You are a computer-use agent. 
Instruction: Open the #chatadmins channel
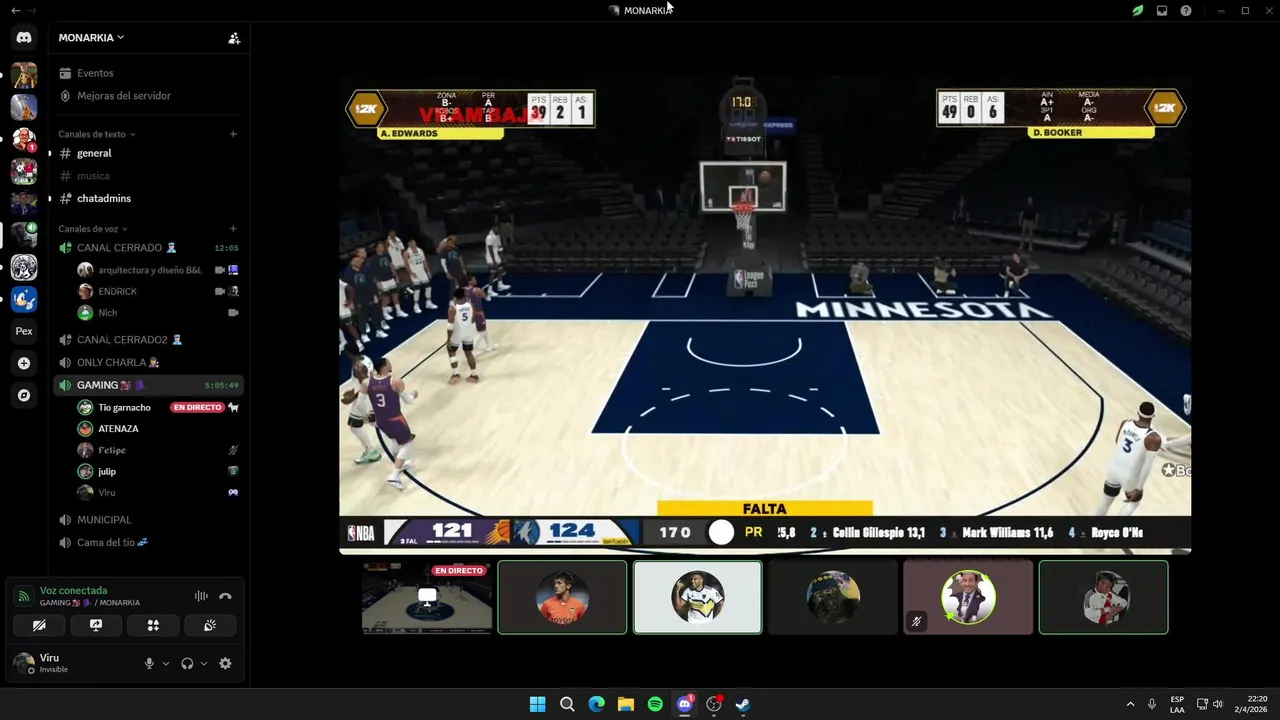click(x=148, y=198)
